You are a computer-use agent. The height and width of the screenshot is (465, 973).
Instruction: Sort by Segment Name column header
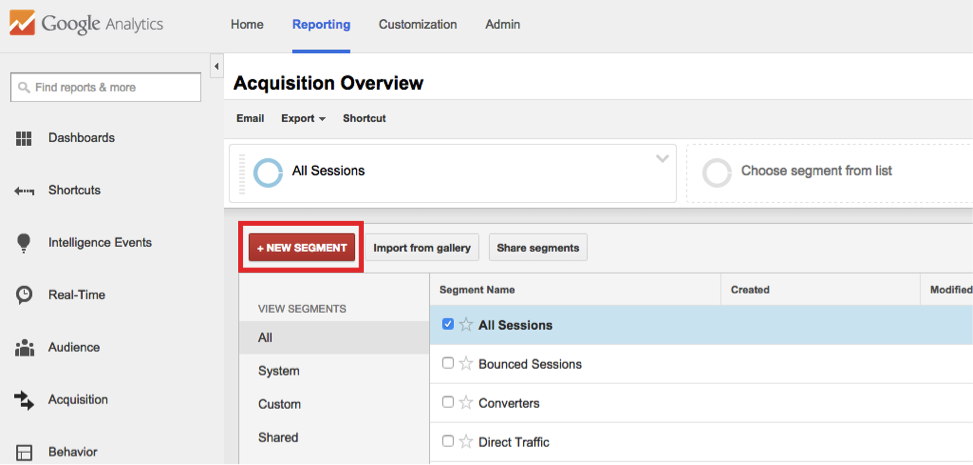tap(477, 289)
